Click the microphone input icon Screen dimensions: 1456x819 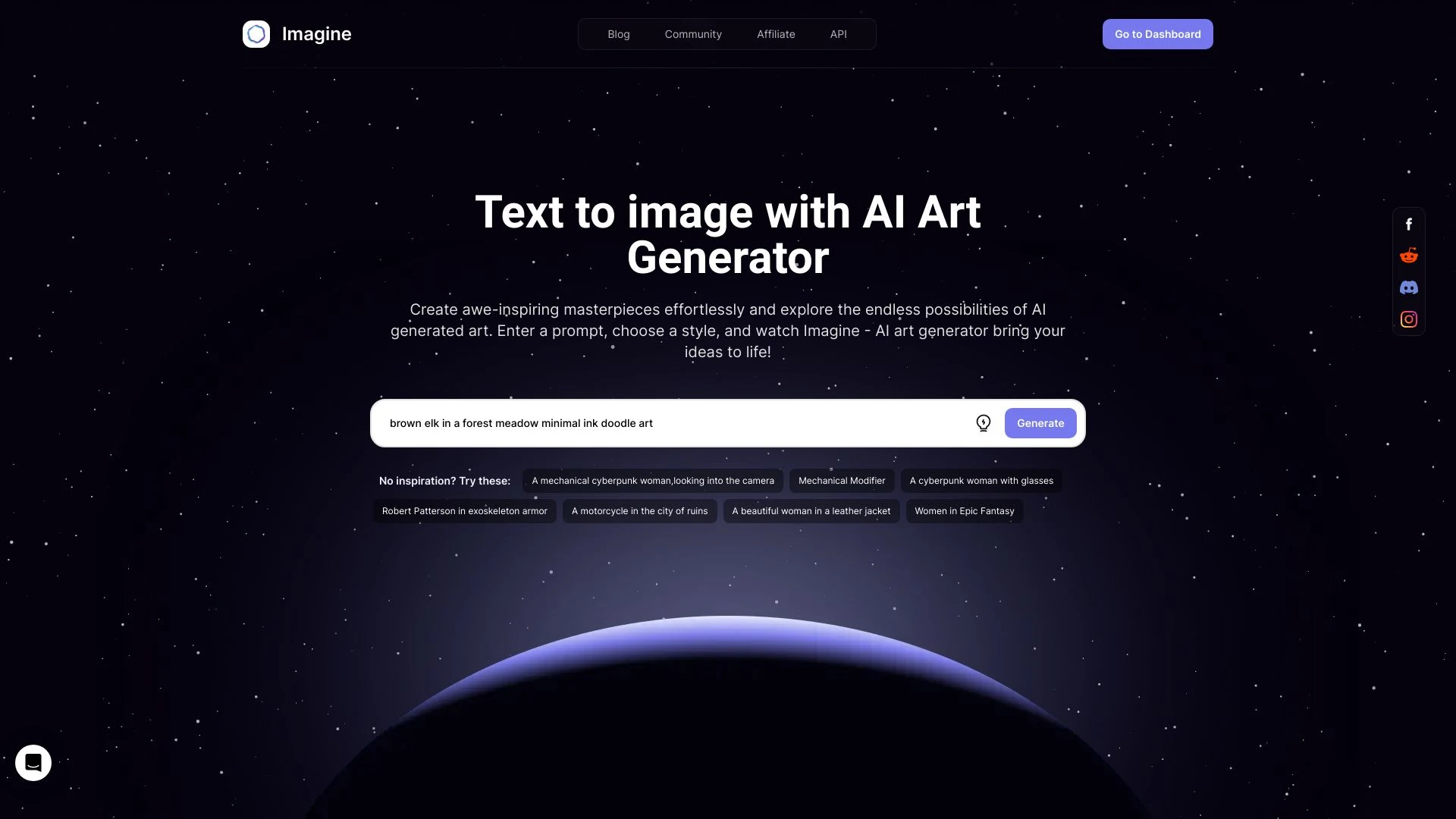click(984, 423)
